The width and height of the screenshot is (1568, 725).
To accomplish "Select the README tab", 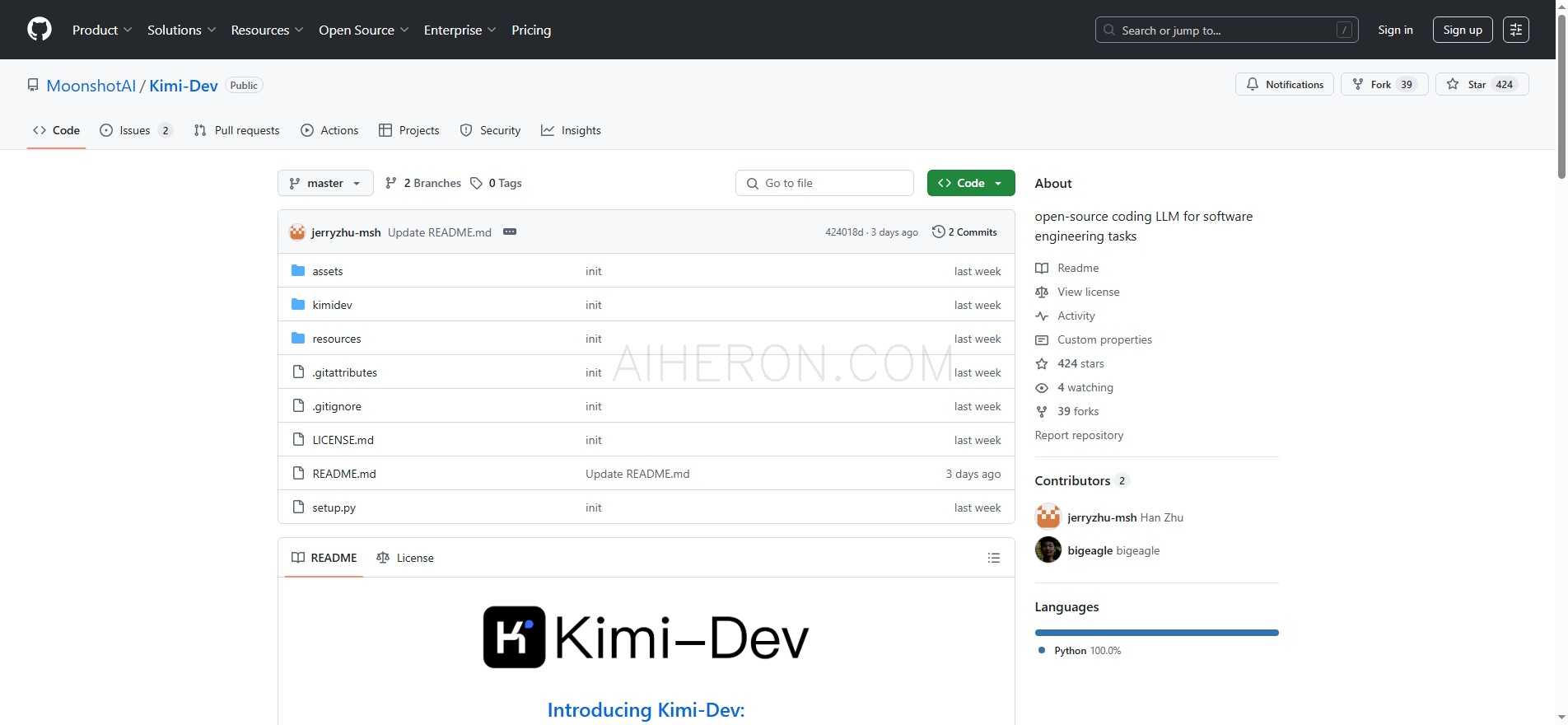I will (324, 558).
